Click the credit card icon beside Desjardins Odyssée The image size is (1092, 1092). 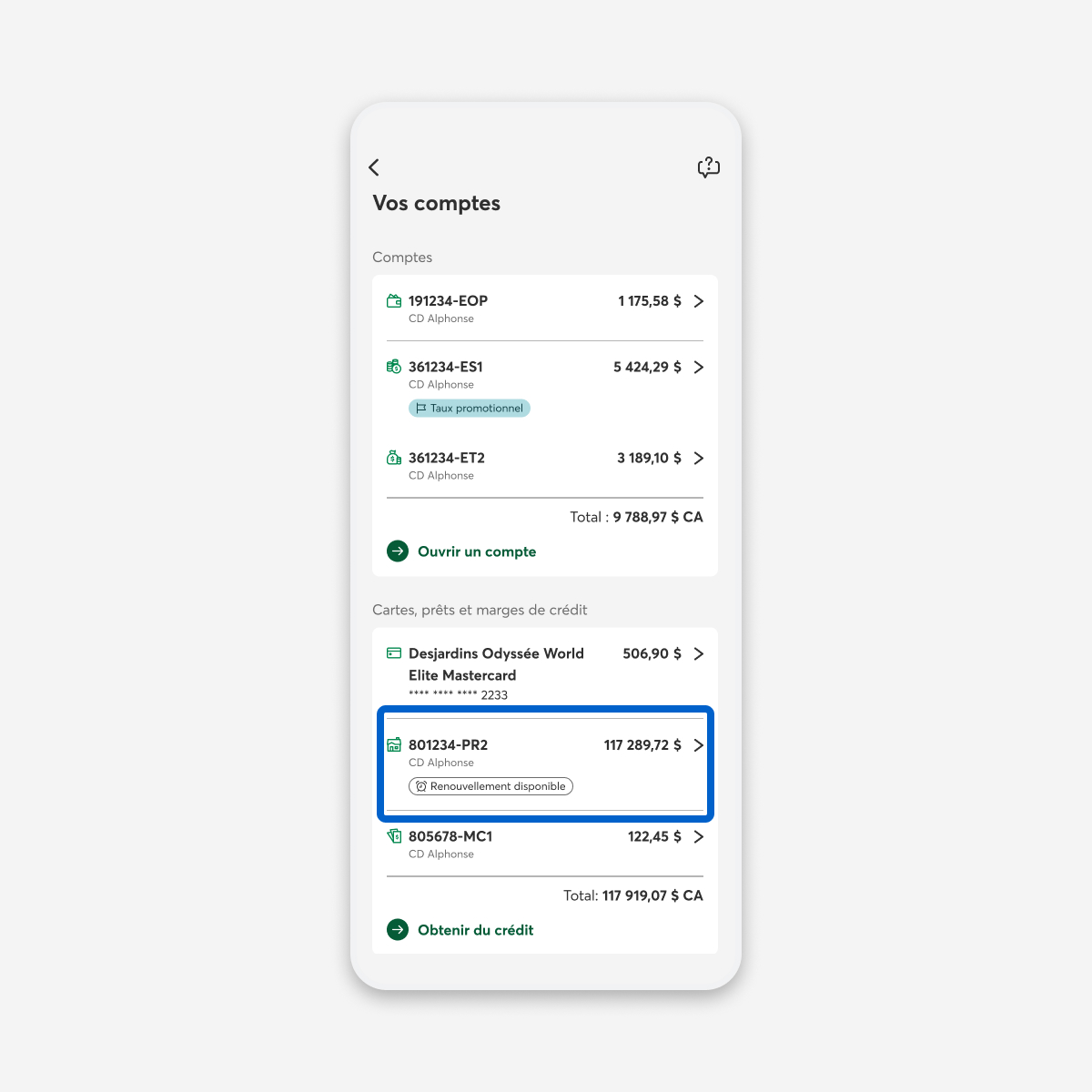pos(394,653)
